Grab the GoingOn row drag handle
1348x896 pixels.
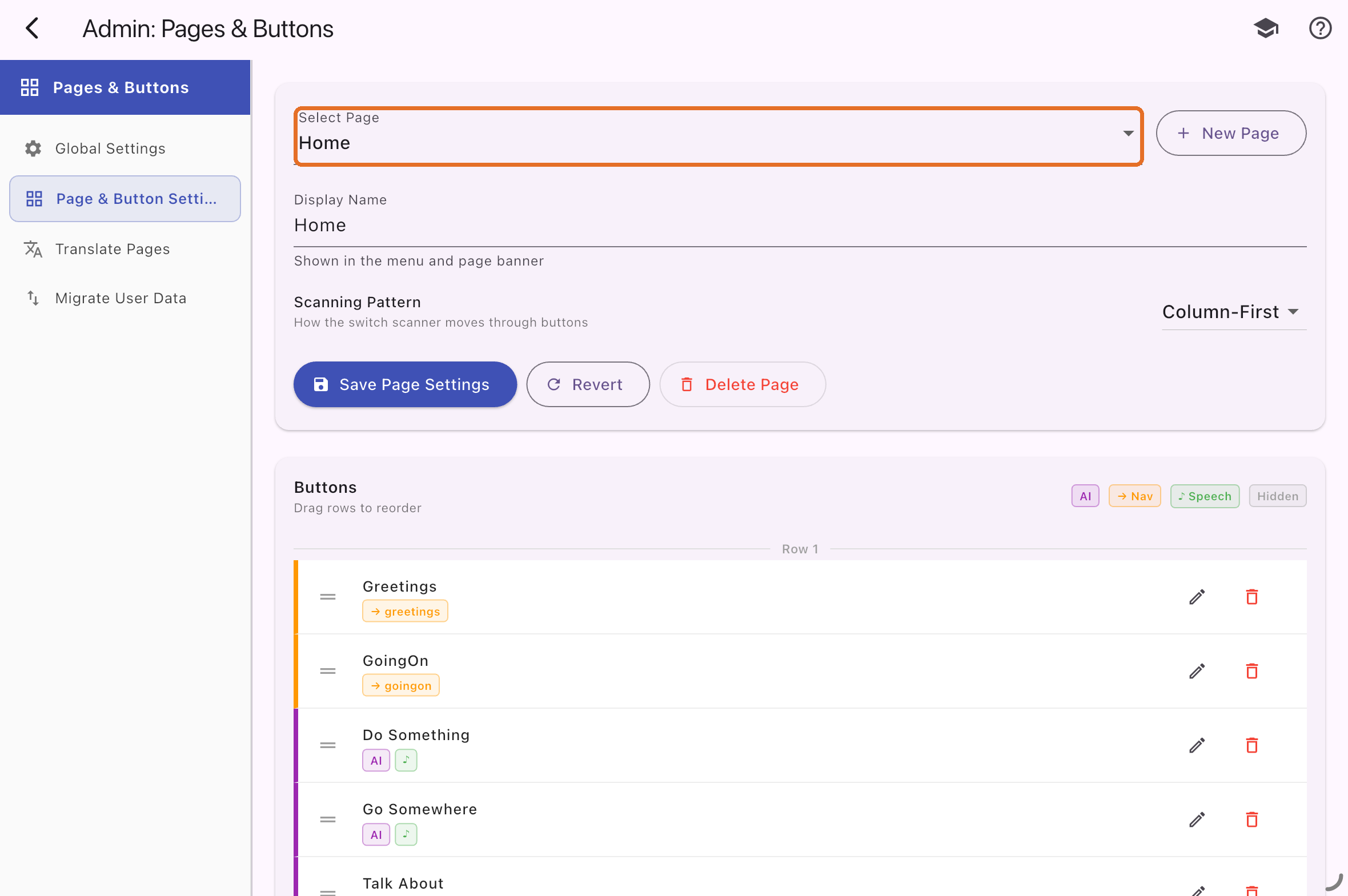click(328, 671)
